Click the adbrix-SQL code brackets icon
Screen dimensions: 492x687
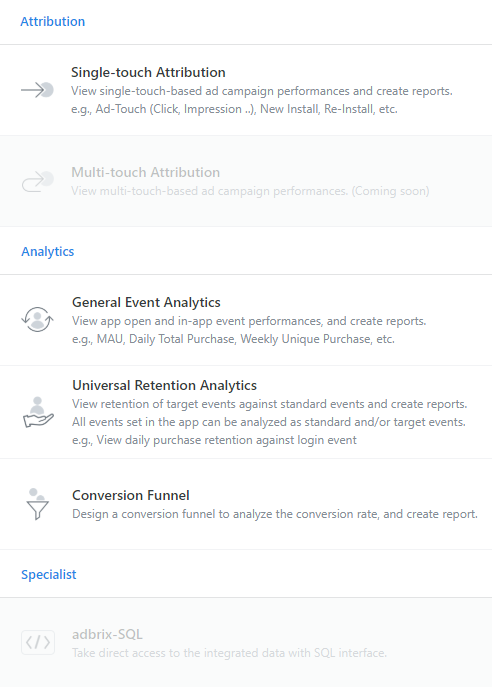[x=38, y=642]
